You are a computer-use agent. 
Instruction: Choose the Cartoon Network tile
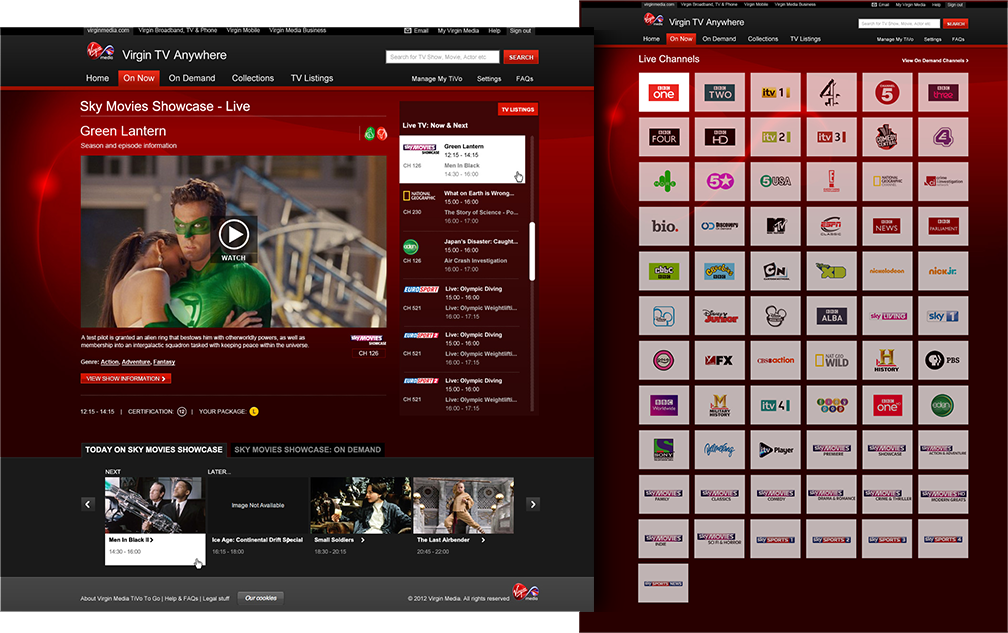point(775,271)
